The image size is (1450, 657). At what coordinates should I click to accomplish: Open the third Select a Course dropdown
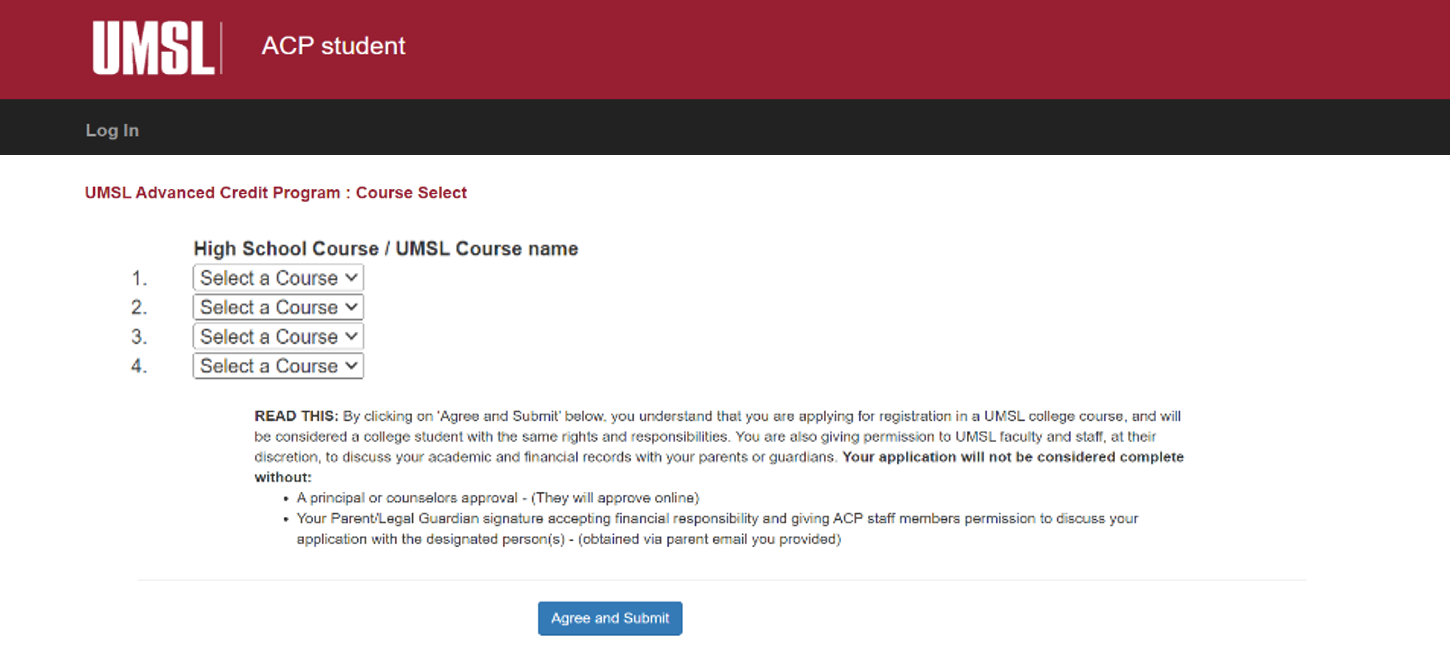(278, 336)
